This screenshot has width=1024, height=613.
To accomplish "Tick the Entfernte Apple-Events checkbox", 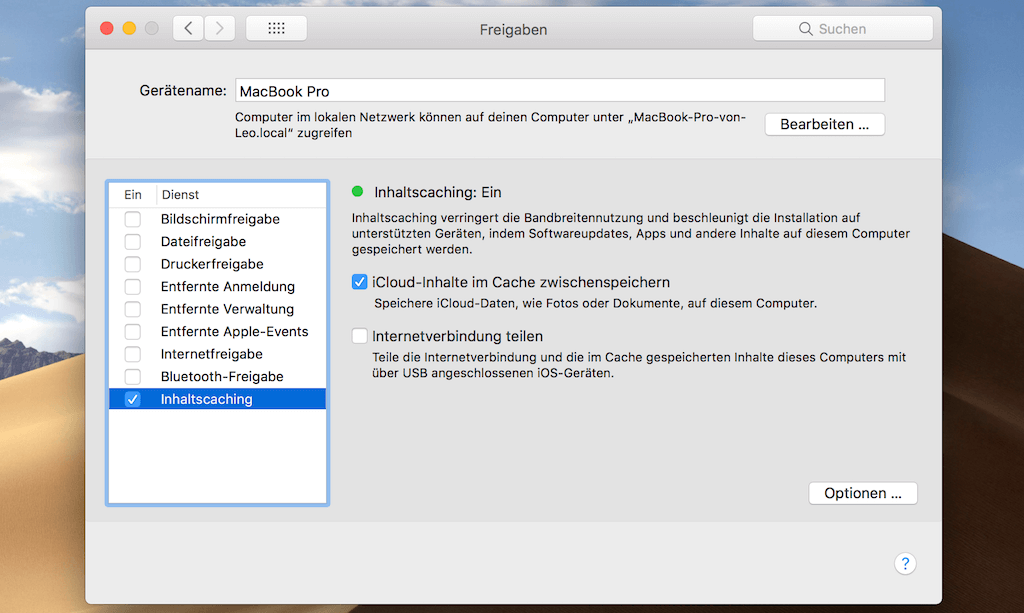I will click(x=133, y=332).
